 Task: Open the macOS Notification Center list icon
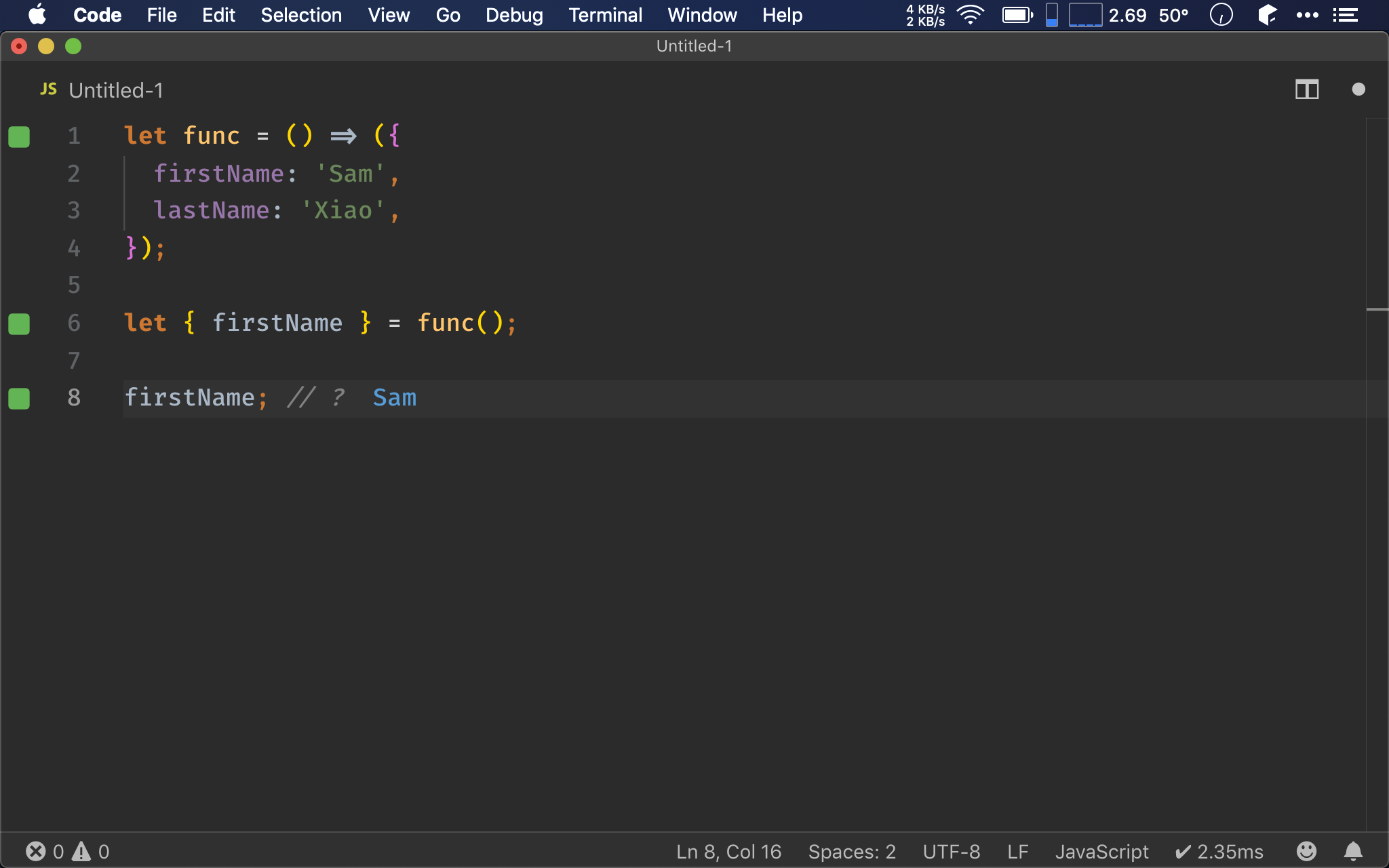(1345, 15)
